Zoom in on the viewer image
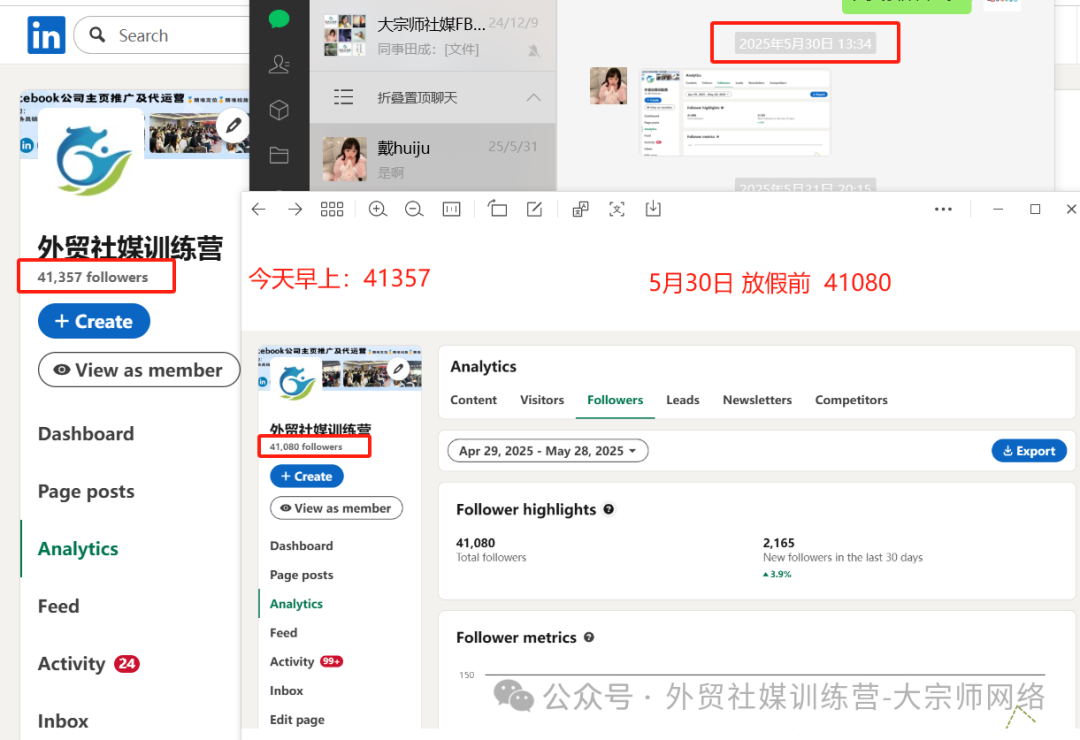This screenshot has height=740, width=1080. (377, 209)
